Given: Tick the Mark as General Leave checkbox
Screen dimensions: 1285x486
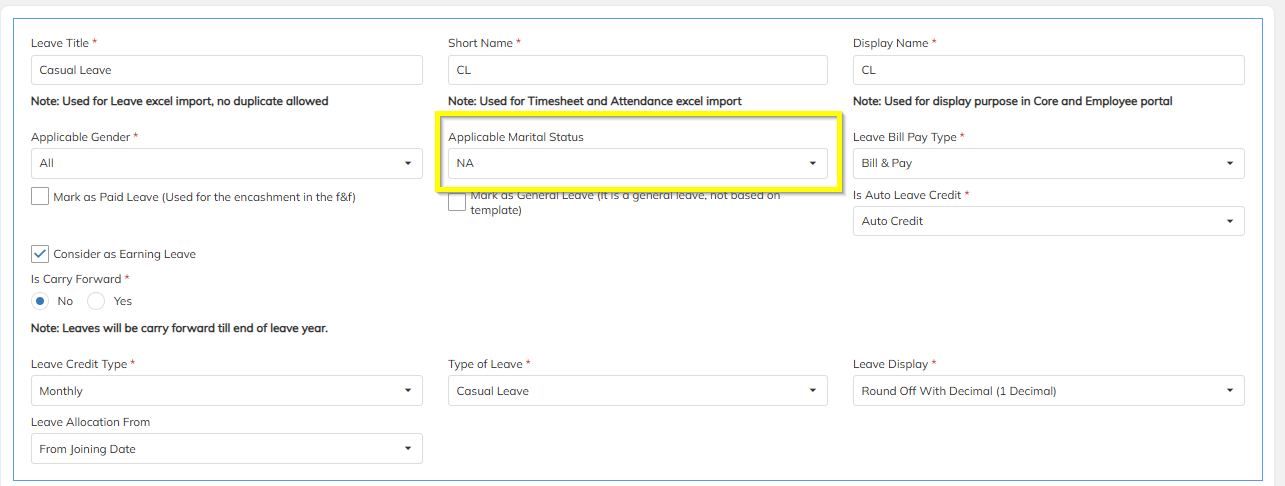Looking at the screenshot, I should [457, 203].
